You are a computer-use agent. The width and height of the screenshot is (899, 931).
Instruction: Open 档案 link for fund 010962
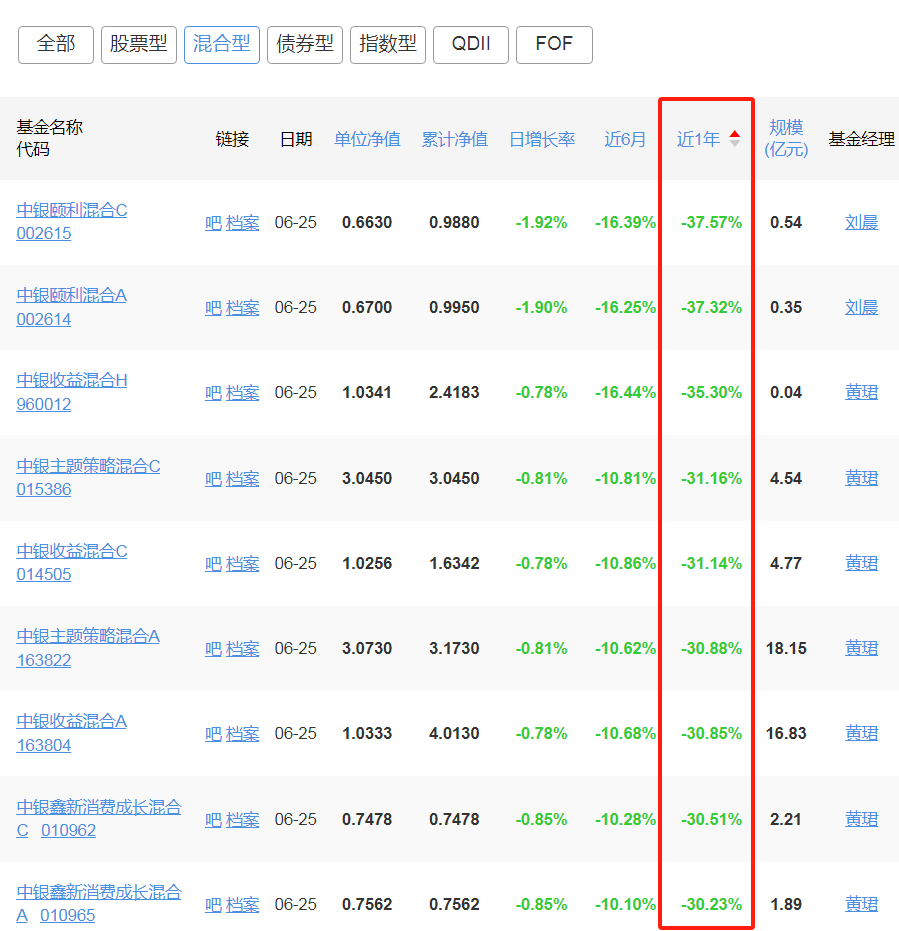(x=243, y=819)
